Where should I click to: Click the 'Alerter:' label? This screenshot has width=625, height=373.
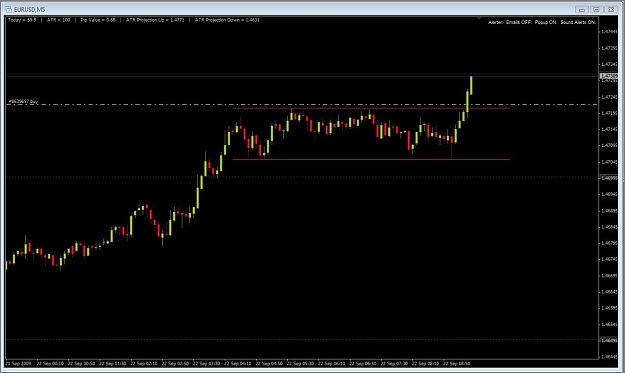(495, 22)
